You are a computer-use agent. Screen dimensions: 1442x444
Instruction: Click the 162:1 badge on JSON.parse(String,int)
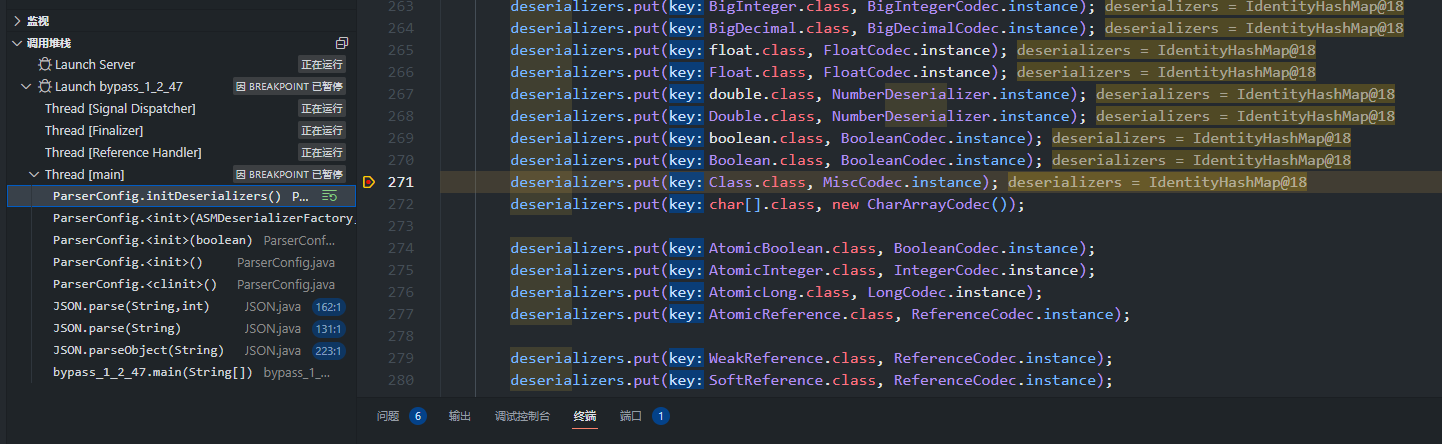tap(329, 307)
